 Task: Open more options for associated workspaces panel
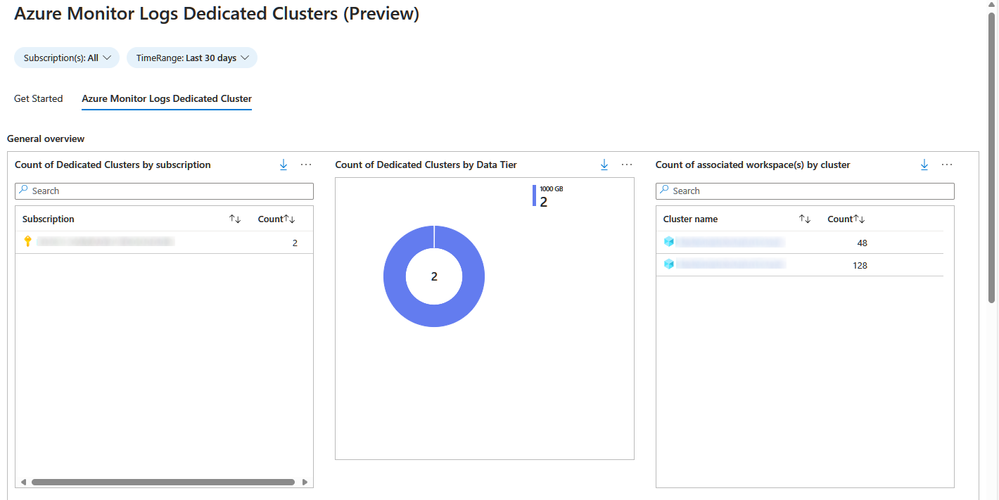(x=947, y=165)
